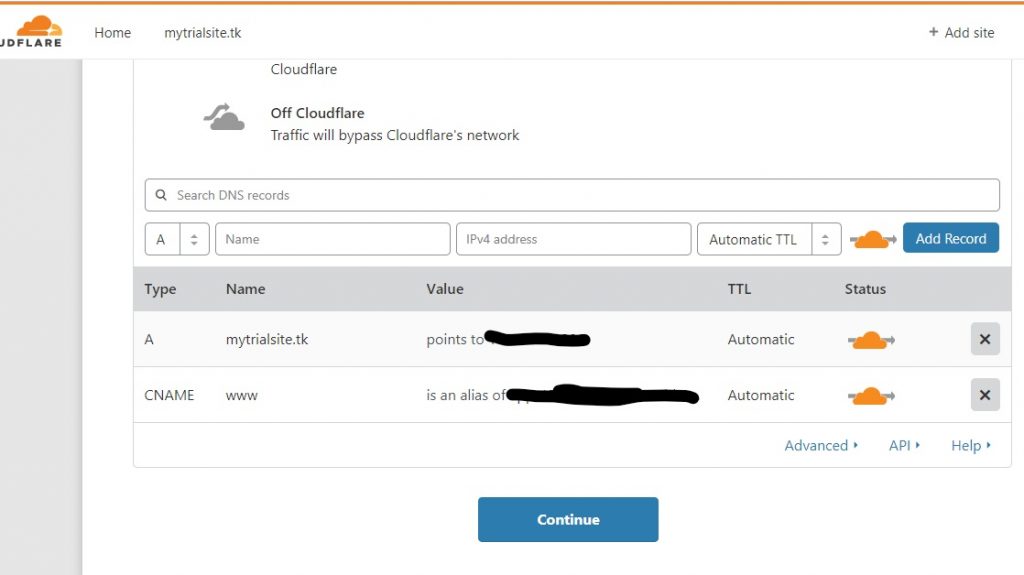The height and width of the screenshot is (575, 1024).
Task: Open the mytrialsite.tk nav item
Action: pos(202,33)
